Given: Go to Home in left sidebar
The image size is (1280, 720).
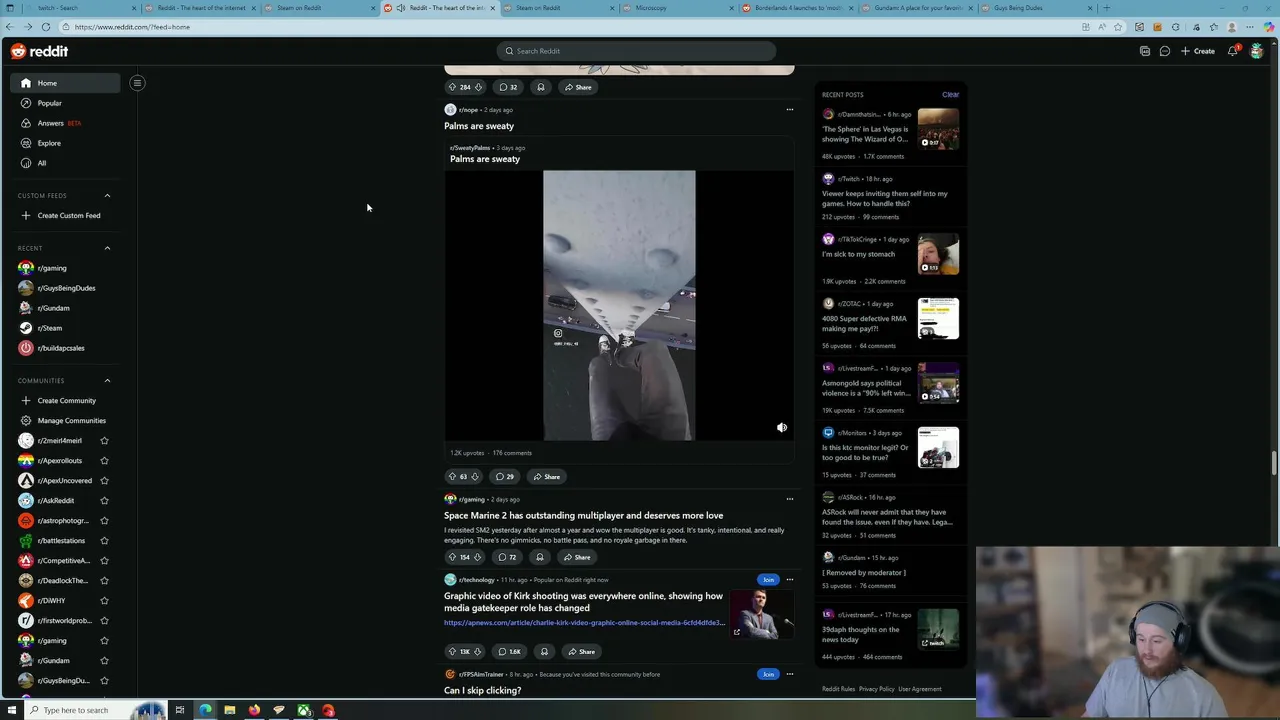Looking at the screenshot, I should 65,83.
